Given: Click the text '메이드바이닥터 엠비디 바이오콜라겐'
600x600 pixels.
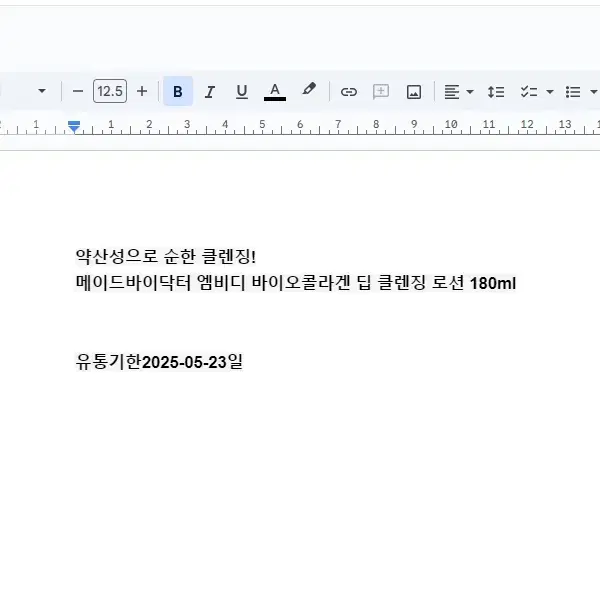Looking at the screenshot, I should [213, 283].
